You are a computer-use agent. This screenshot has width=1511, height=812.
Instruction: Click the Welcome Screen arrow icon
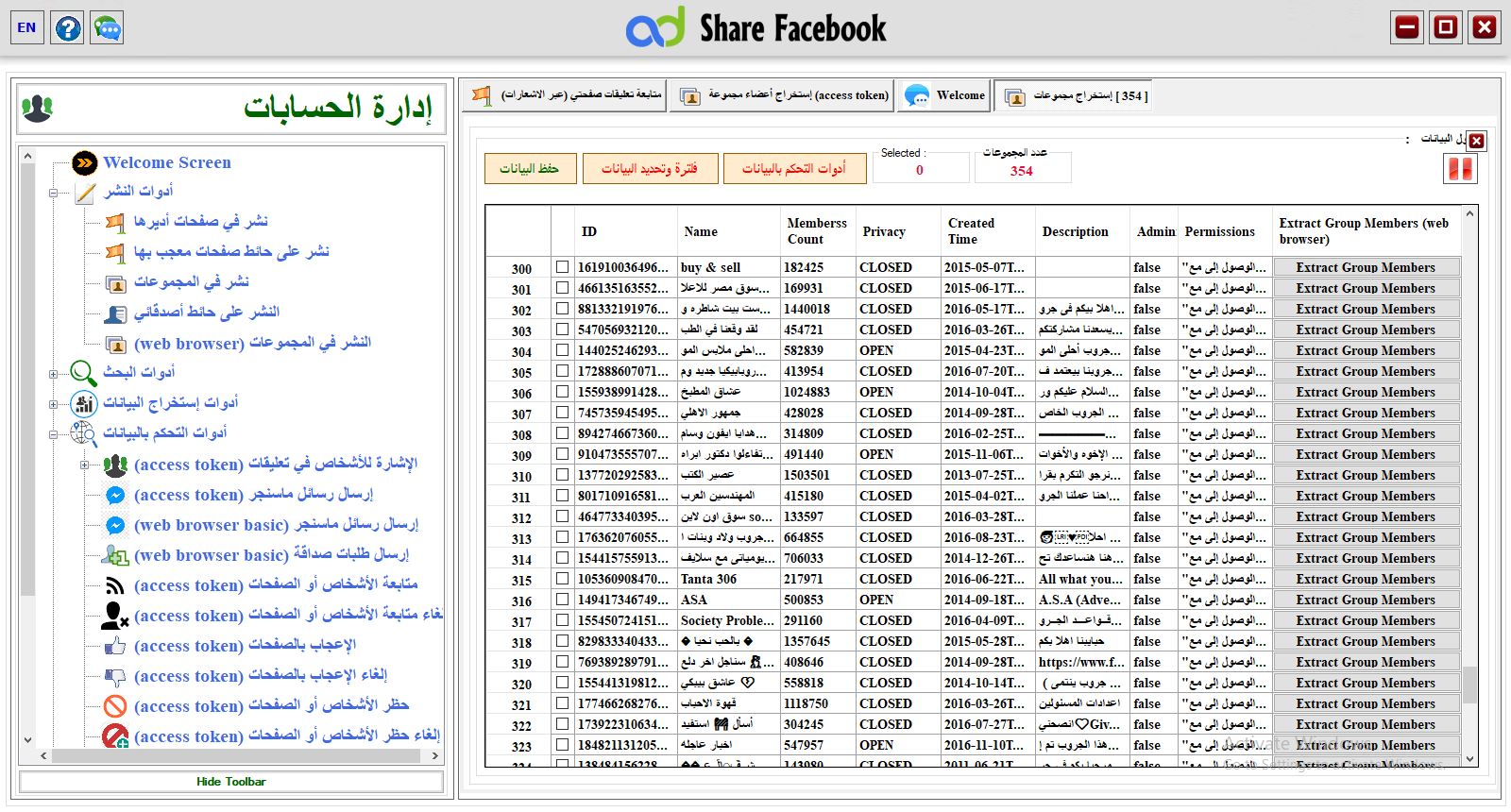click(85, 162)
